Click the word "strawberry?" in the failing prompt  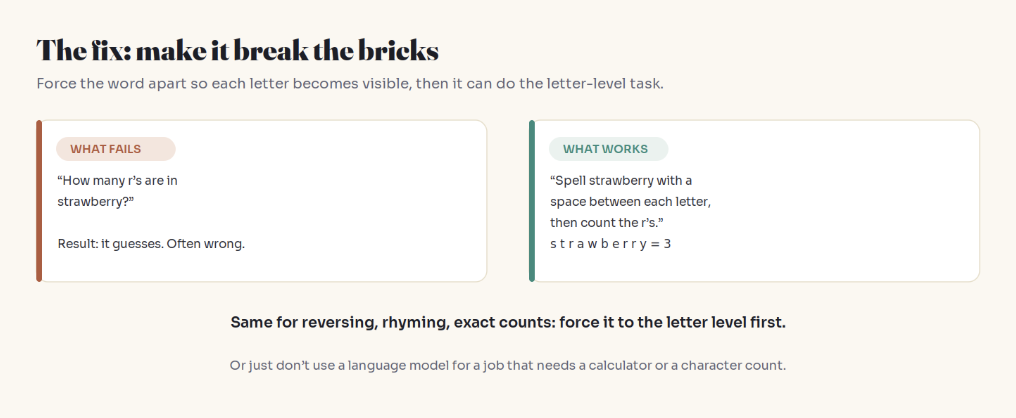[x=95, y=202]
